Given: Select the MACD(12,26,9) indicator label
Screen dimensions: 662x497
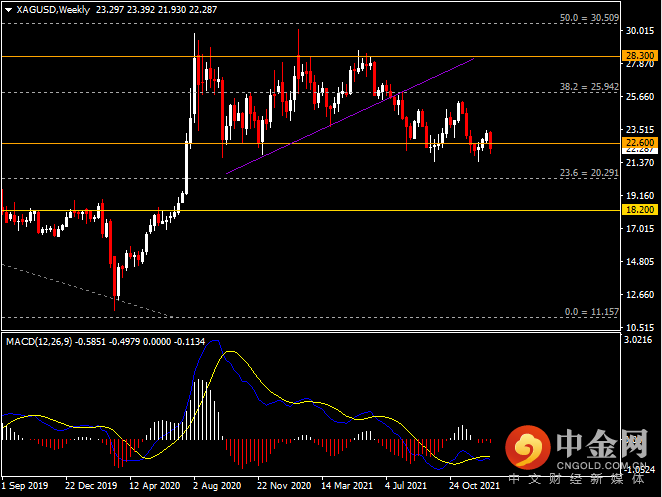Looking at the screenshot, I should [39, 341].
